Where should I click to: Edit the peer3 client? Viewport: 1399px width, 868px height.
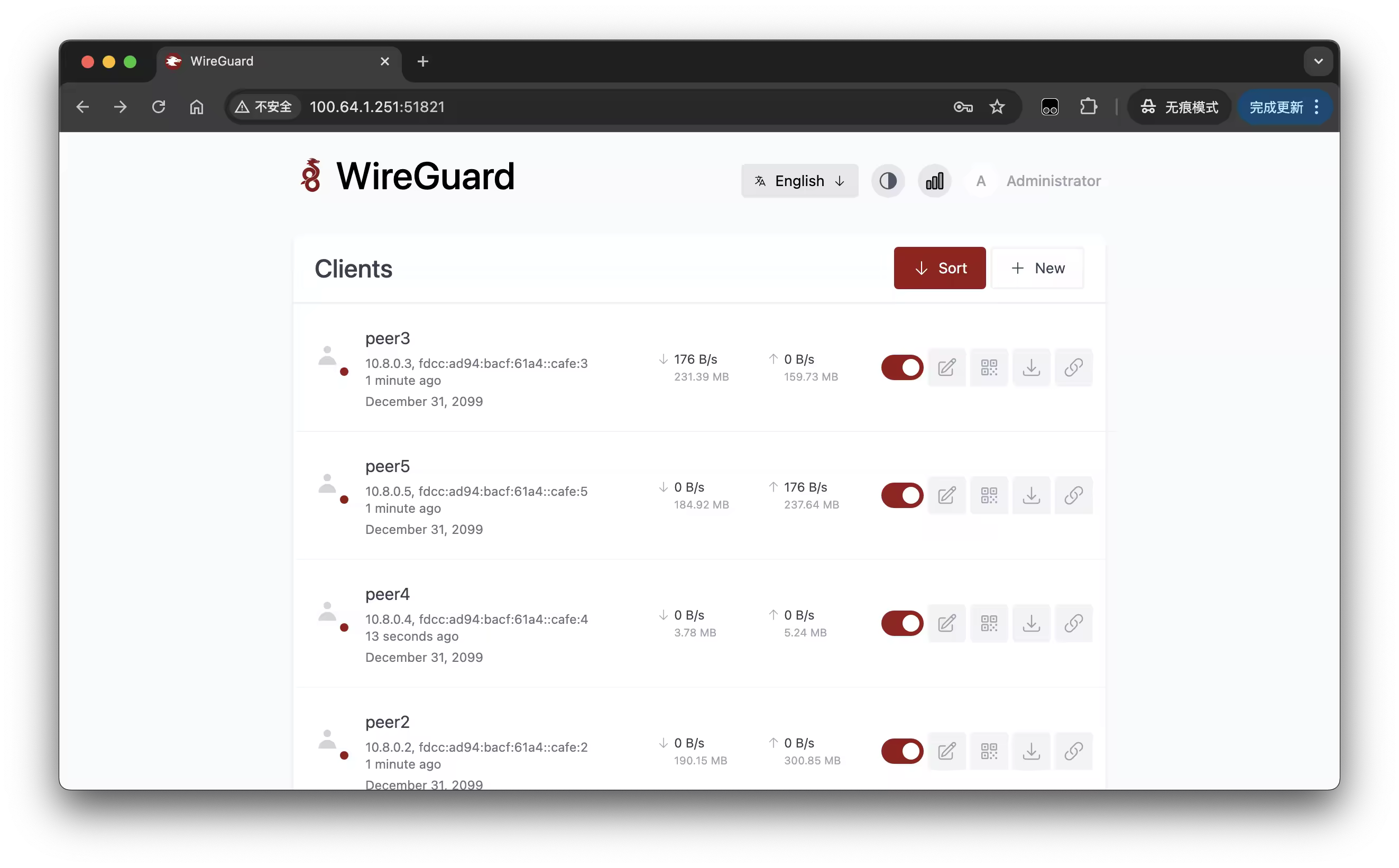coord(946,367)
